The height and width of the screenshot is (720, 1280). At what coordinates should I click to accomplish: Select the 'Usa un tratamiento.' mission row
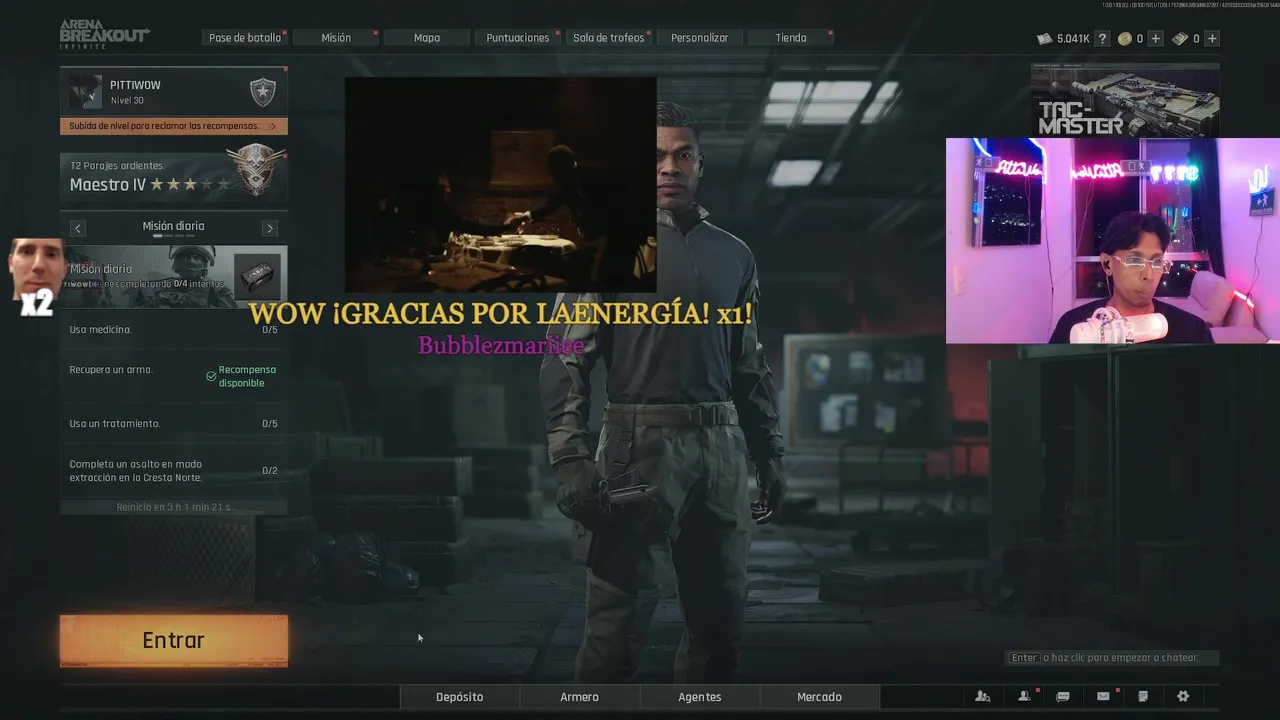pos(174,424)
